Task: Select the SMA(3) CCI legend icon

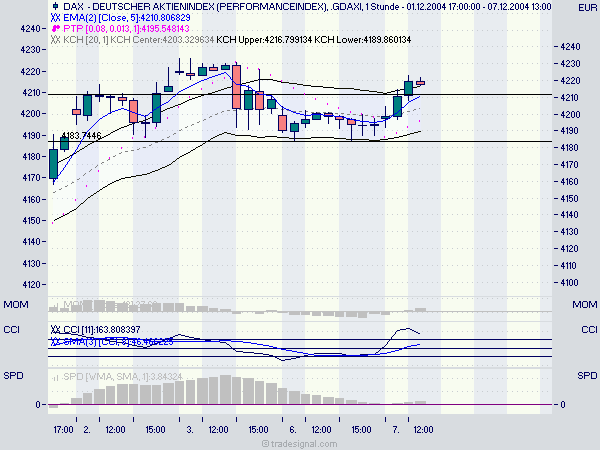Action: click(56, 341)
